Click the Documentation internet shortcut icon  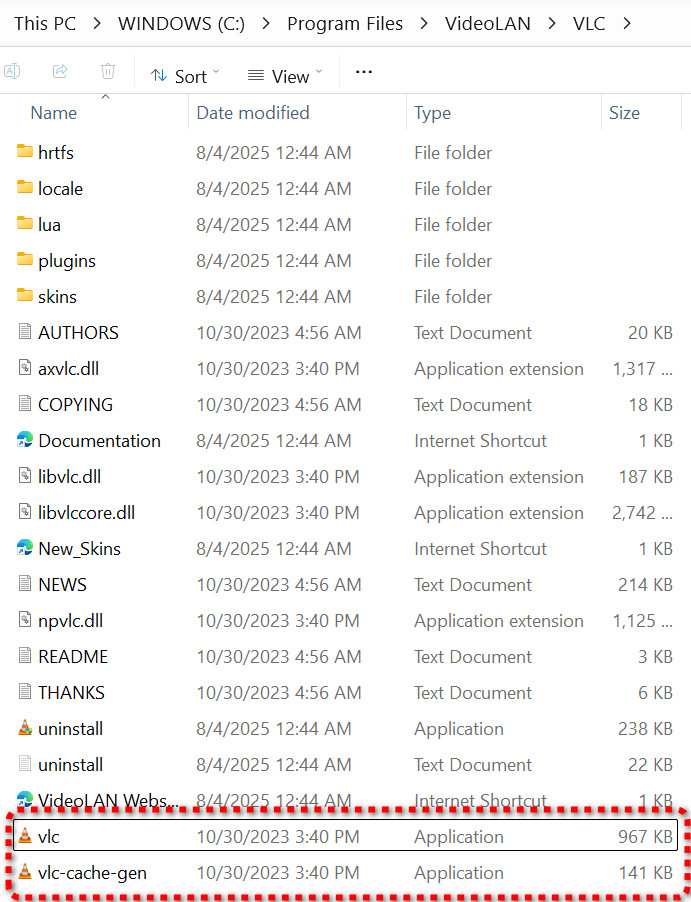pos(25,440)
